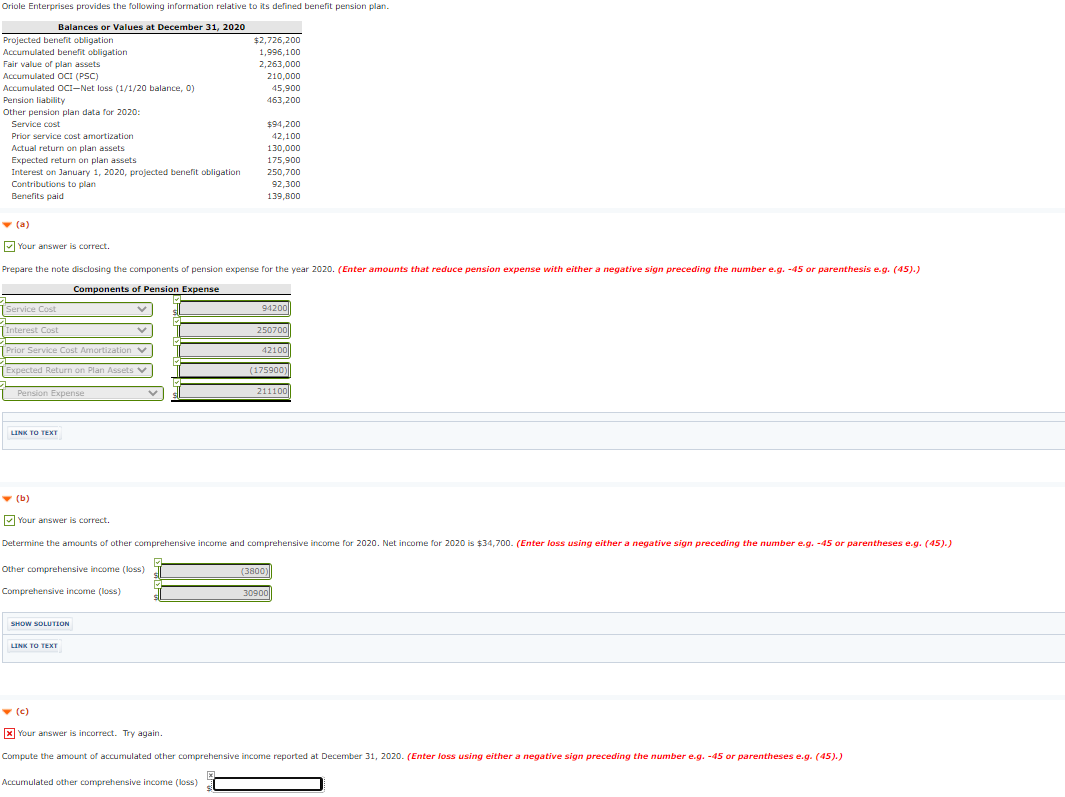Click the empty Accumulated other comprehensive income field

(x=268, y=784)
